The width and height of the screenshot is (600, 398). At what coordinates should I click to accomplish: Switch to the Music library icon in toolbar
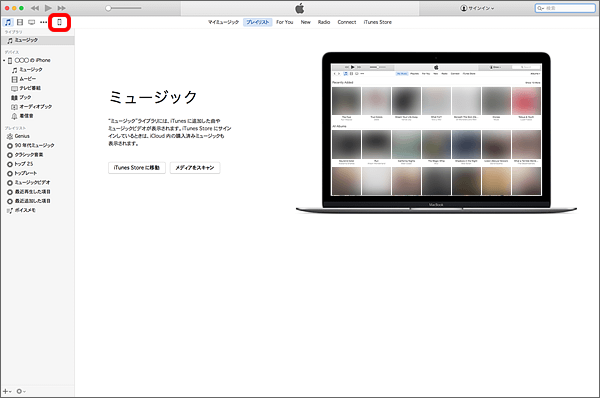tap(8, 22)
